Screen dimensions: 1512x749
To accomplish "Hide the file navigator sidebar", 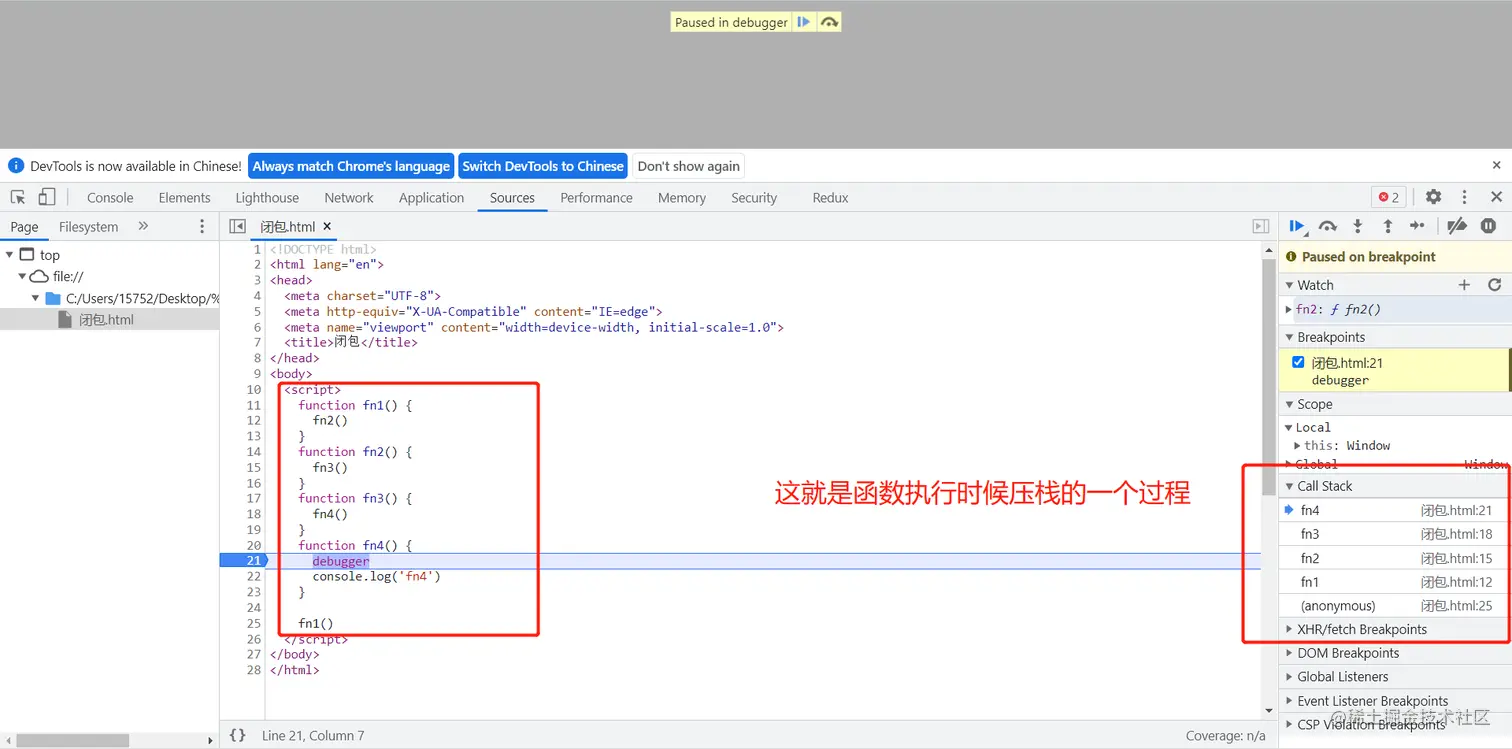I will click(x=237, y=227).
